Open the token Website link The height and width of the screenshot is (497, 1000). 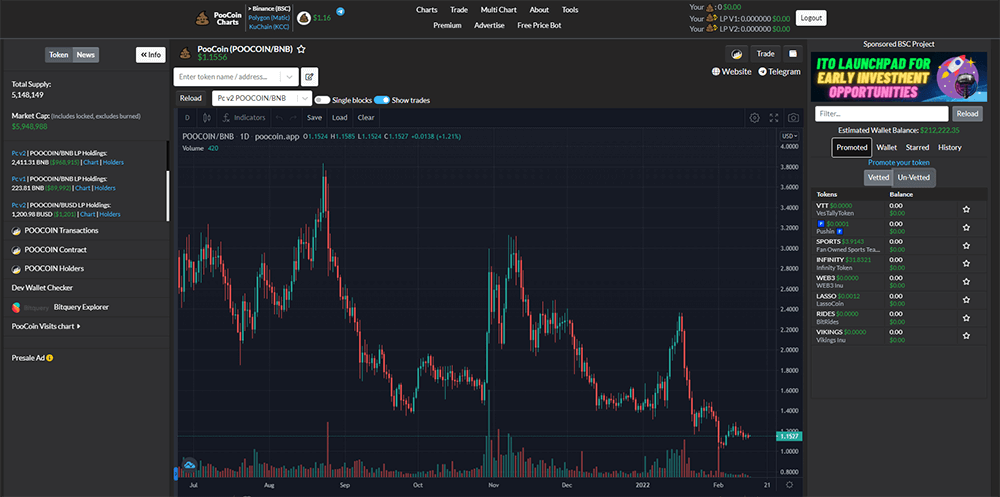click(x=732, y=72)
